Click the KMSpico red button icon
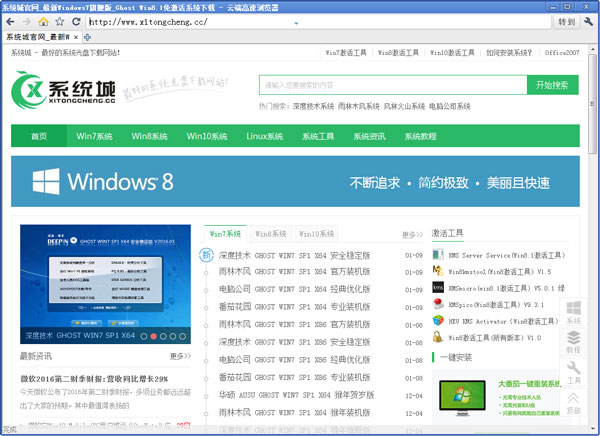Viewport: 600px width, 436px height. pos(438,304)
